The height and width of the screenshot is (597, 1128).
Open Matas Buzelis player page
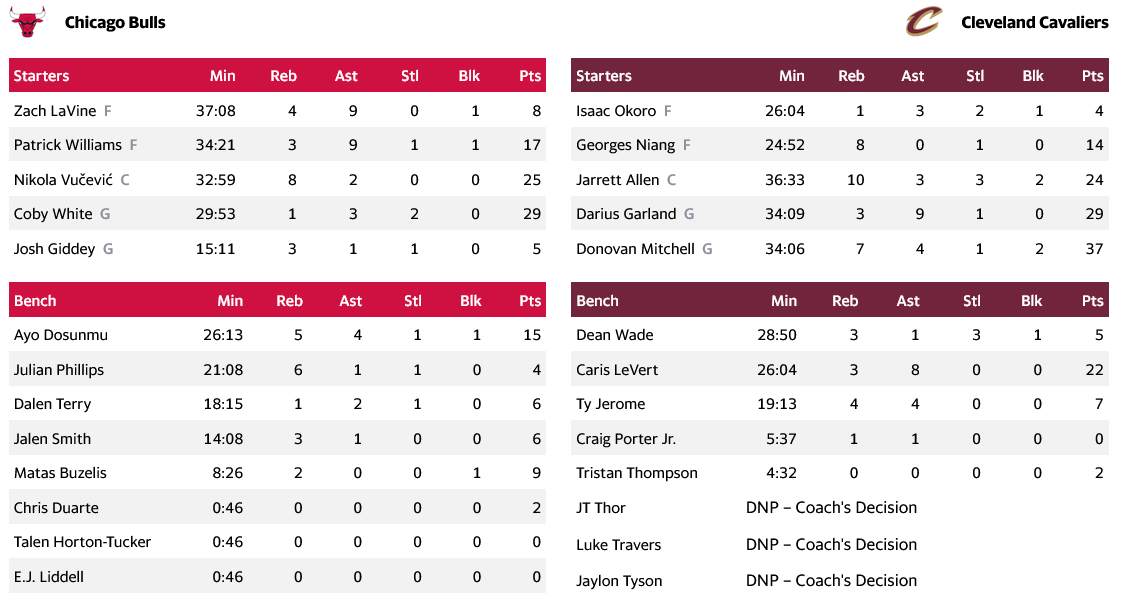coord(60,473)
